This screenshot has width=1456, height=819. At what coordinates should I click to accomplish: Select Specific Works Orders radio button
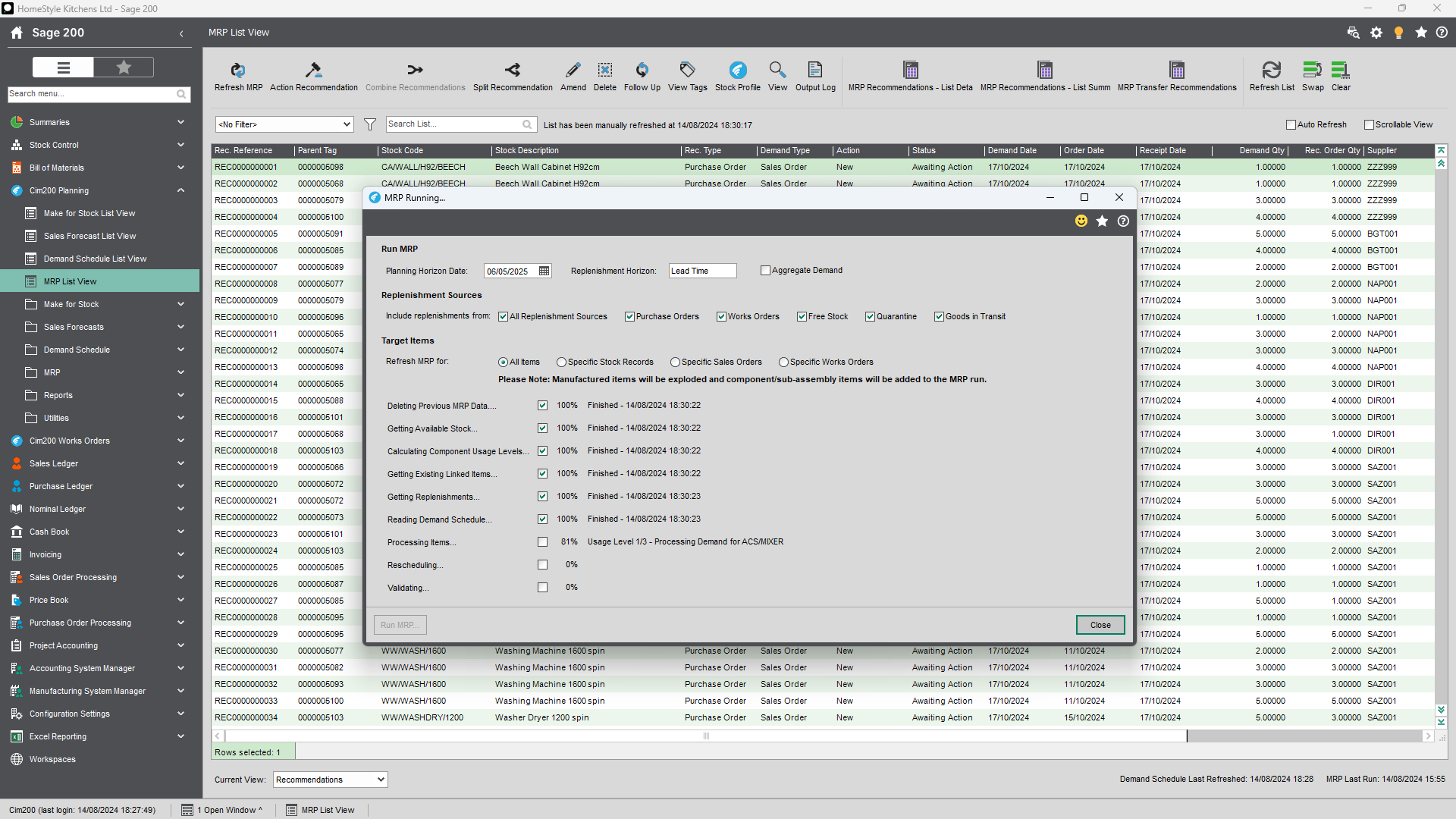tap(783, 362)
